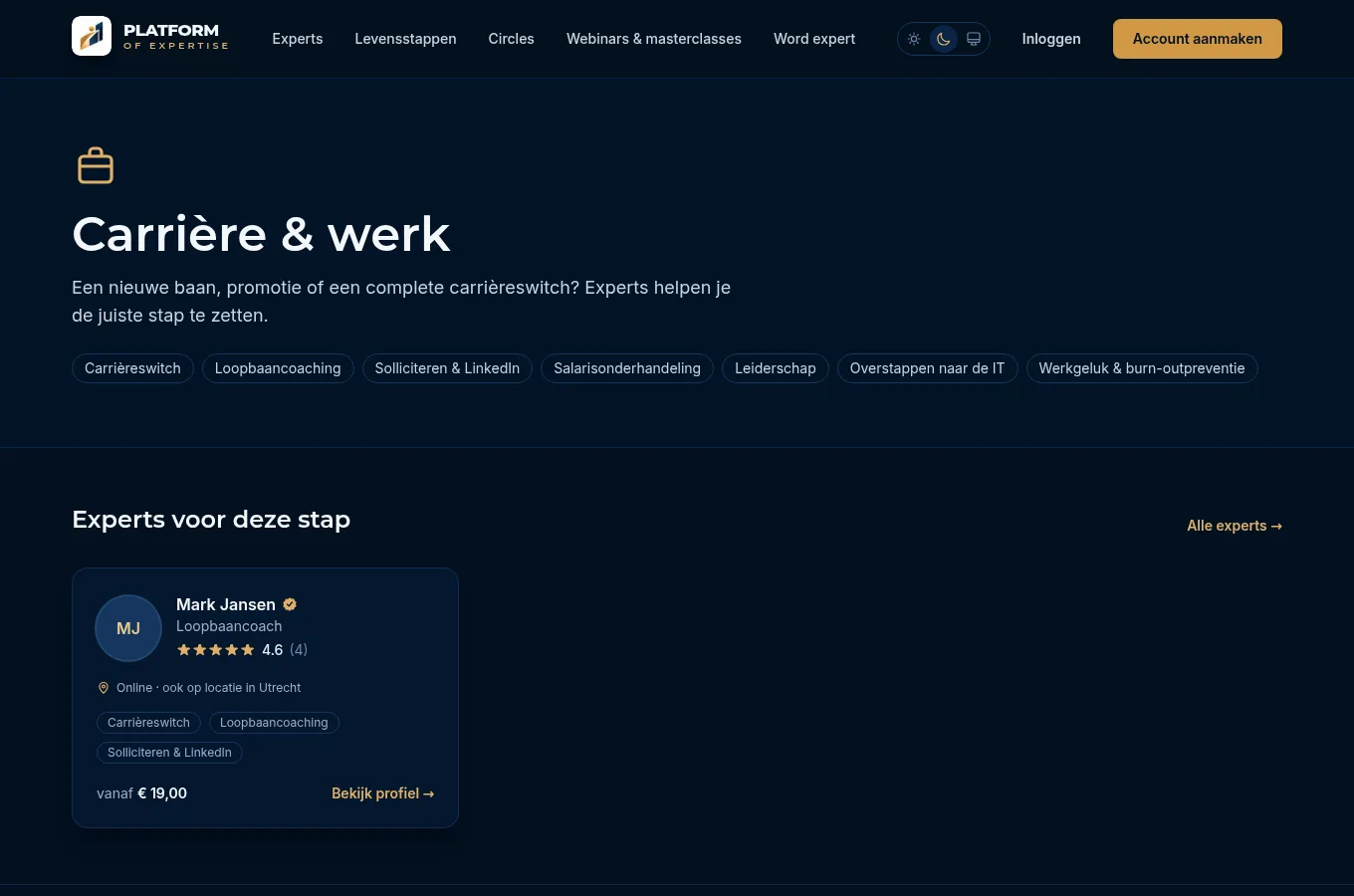Select dark theme moon icon
This screenshot has height=896, width=1354.
click(x=944, y=39)
